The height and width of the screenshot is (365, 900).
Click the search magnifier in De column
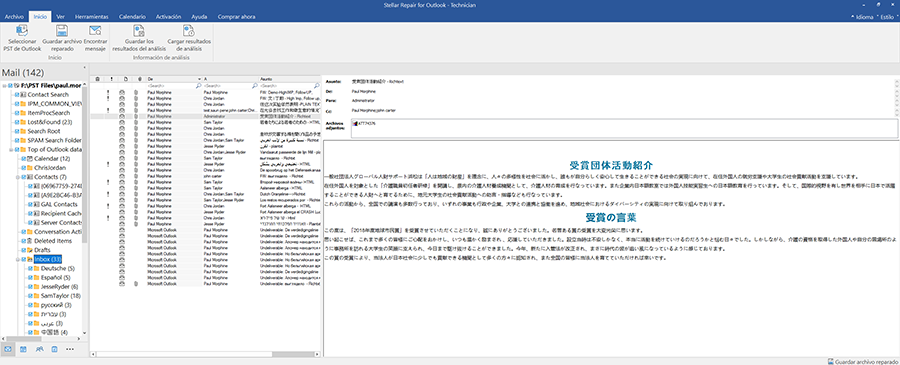coord(199,85)
